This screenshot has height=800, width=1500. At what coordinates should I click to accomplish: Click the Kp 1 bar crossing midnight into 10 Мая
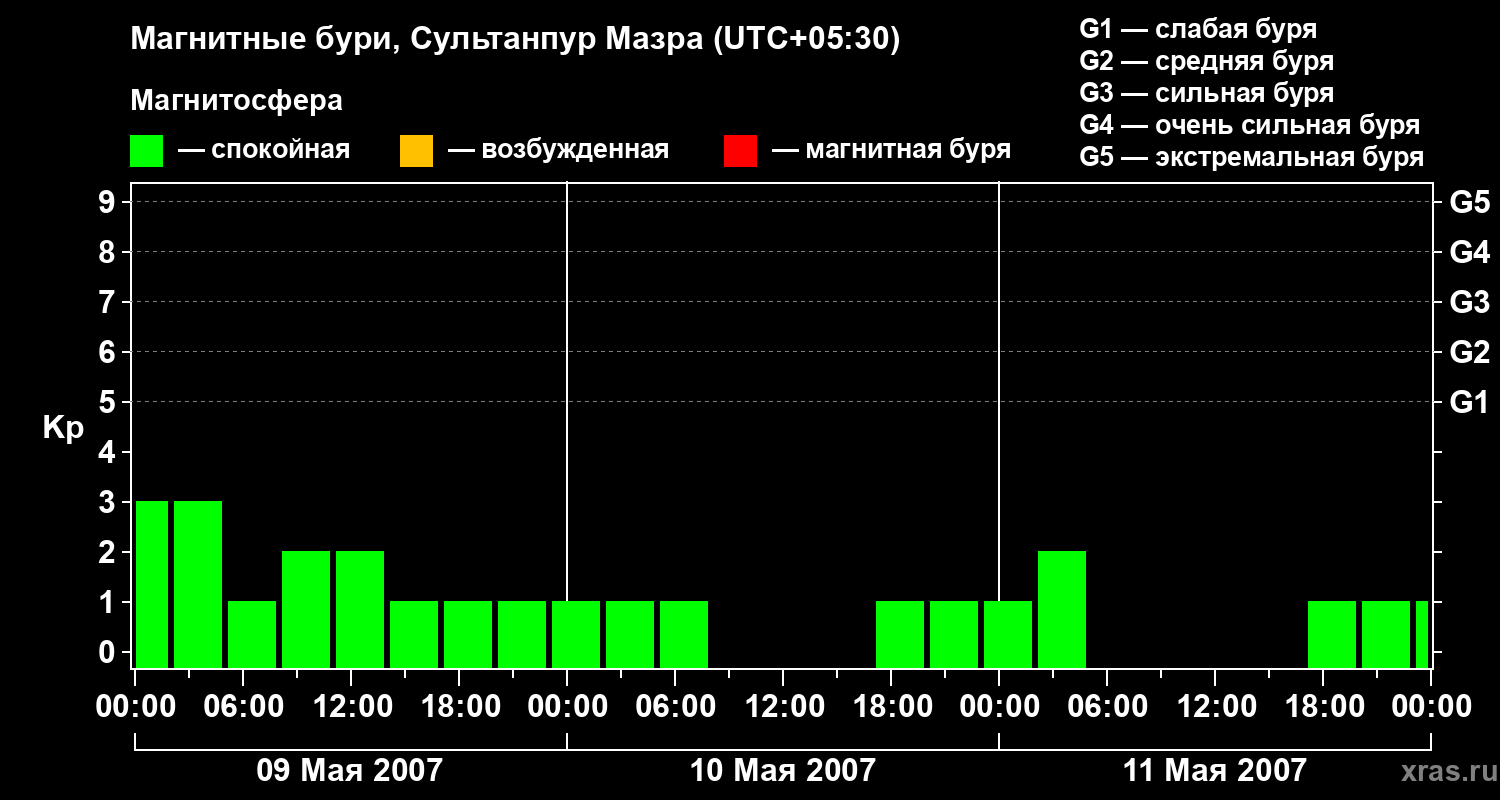click(576, 634)
